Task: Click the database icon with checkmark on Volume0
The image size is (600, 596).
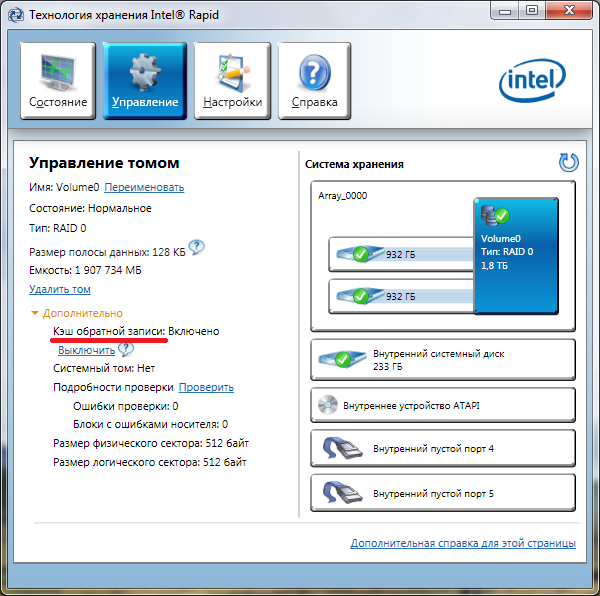Action: [495, 215]
